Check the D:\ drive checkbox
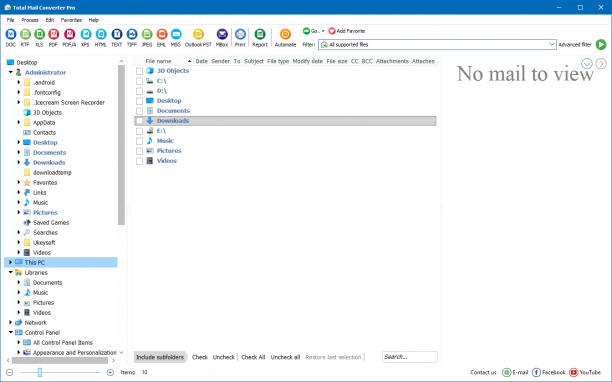Screen dimensions: 612x382 [139, 91]
